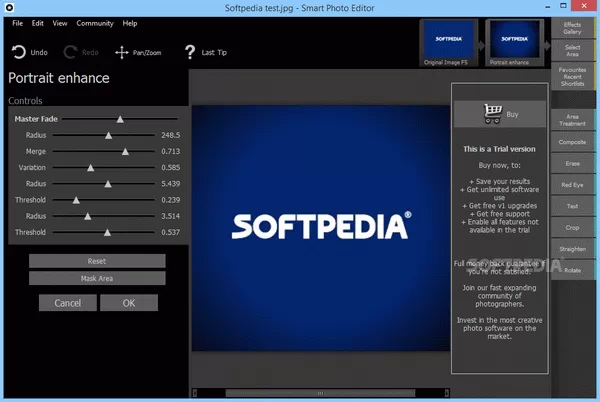Click the Undo arrow icon
The height and width of the screenshot is (402, 600).
coord(18,51)
